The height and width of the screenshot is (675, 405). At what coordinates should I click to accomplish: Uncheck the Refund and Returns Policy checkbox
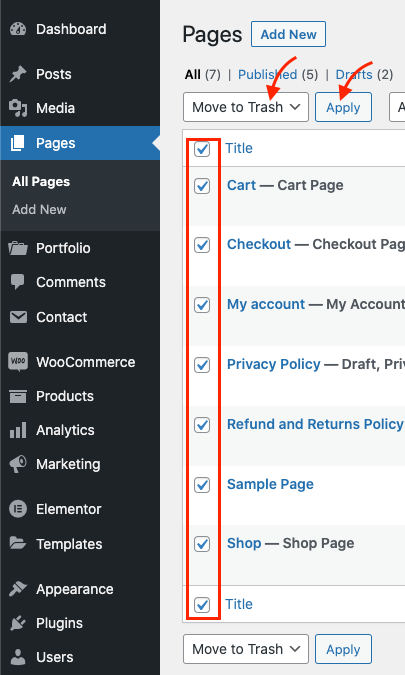[x=202, y=425]
